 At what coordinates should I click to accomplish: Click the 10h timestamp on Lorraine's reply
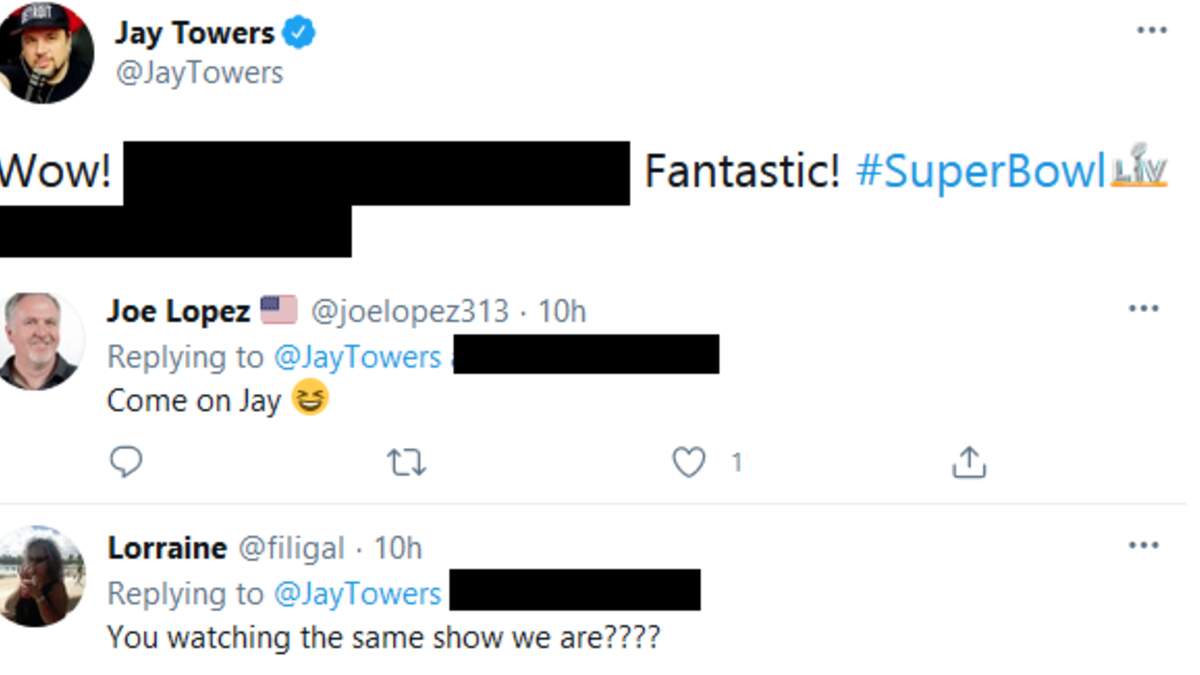[398, 548]
